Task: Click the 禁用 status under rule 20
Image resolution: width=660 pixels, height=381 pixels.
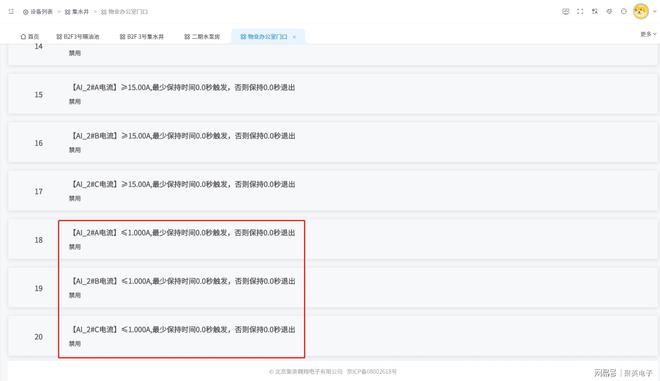Action: 75,344
